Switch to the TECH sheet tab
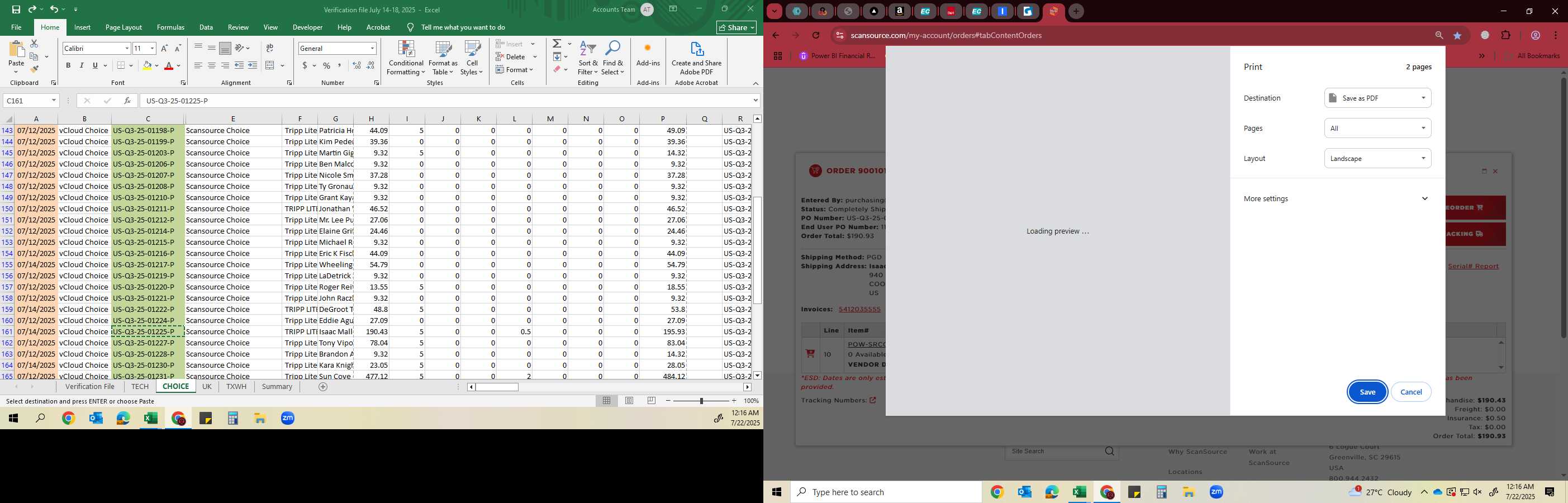The height and width of the screenshot is (503, 1568). [x=139, y=387]
